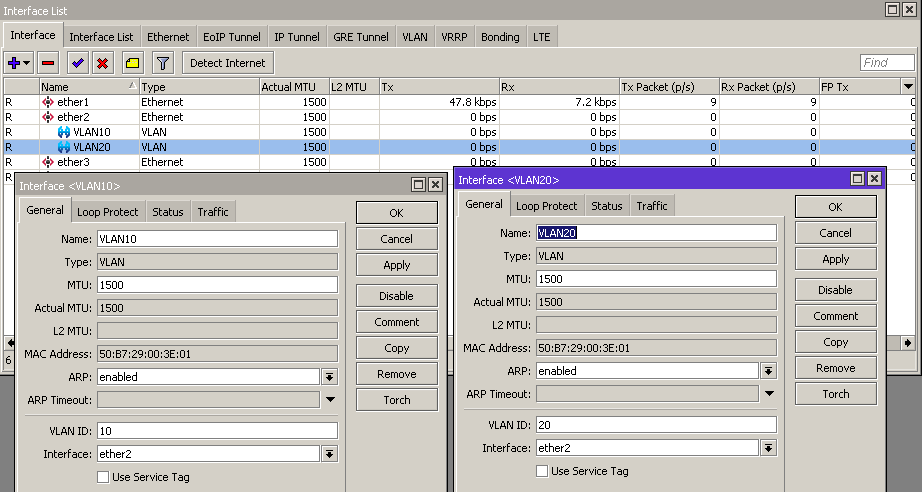
Task: Click the VLAN ID field showing 20
Action: [x=656, y=424]
